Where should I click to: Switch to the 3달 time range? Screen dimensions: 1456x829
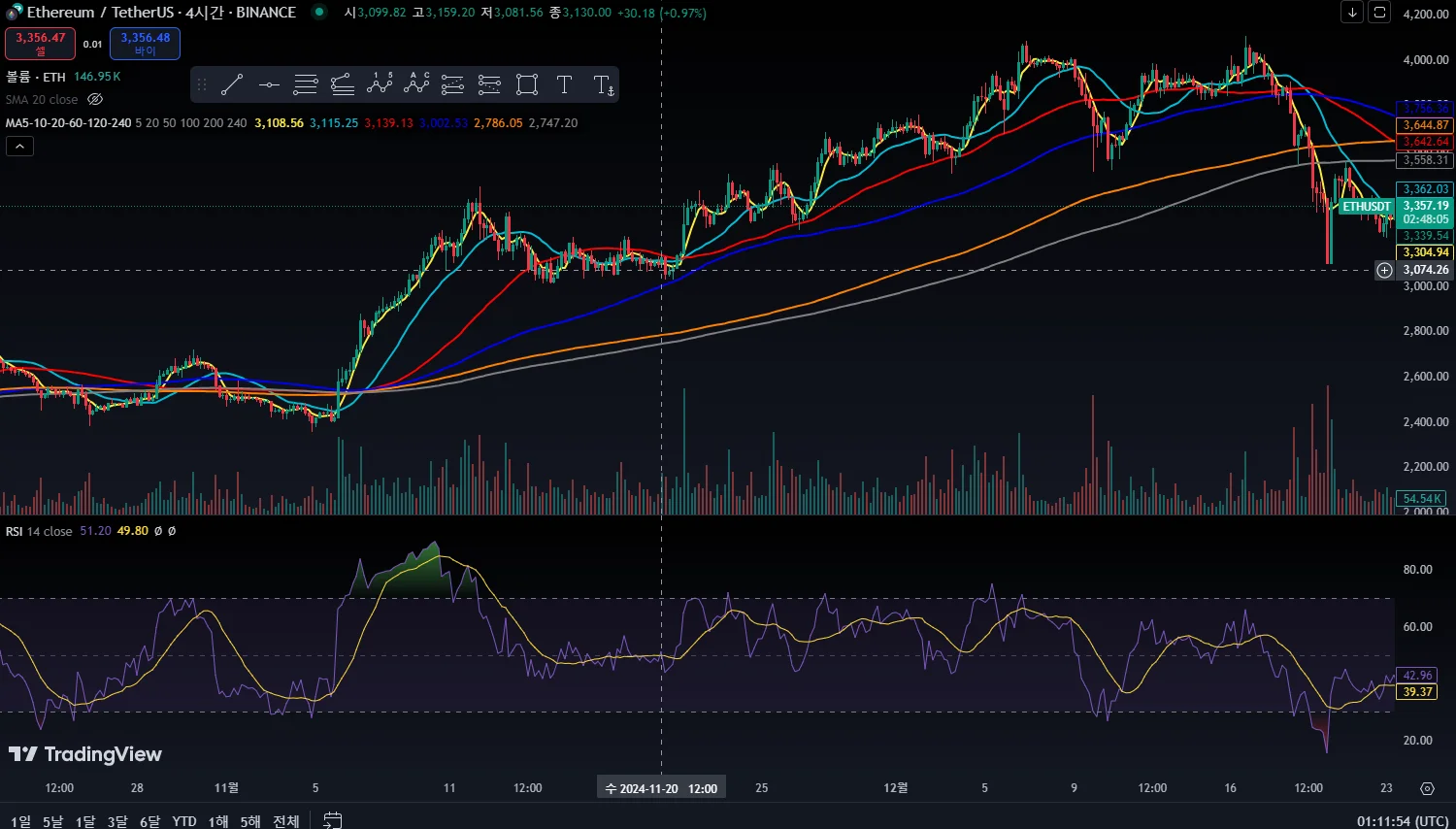coord(117,821)
